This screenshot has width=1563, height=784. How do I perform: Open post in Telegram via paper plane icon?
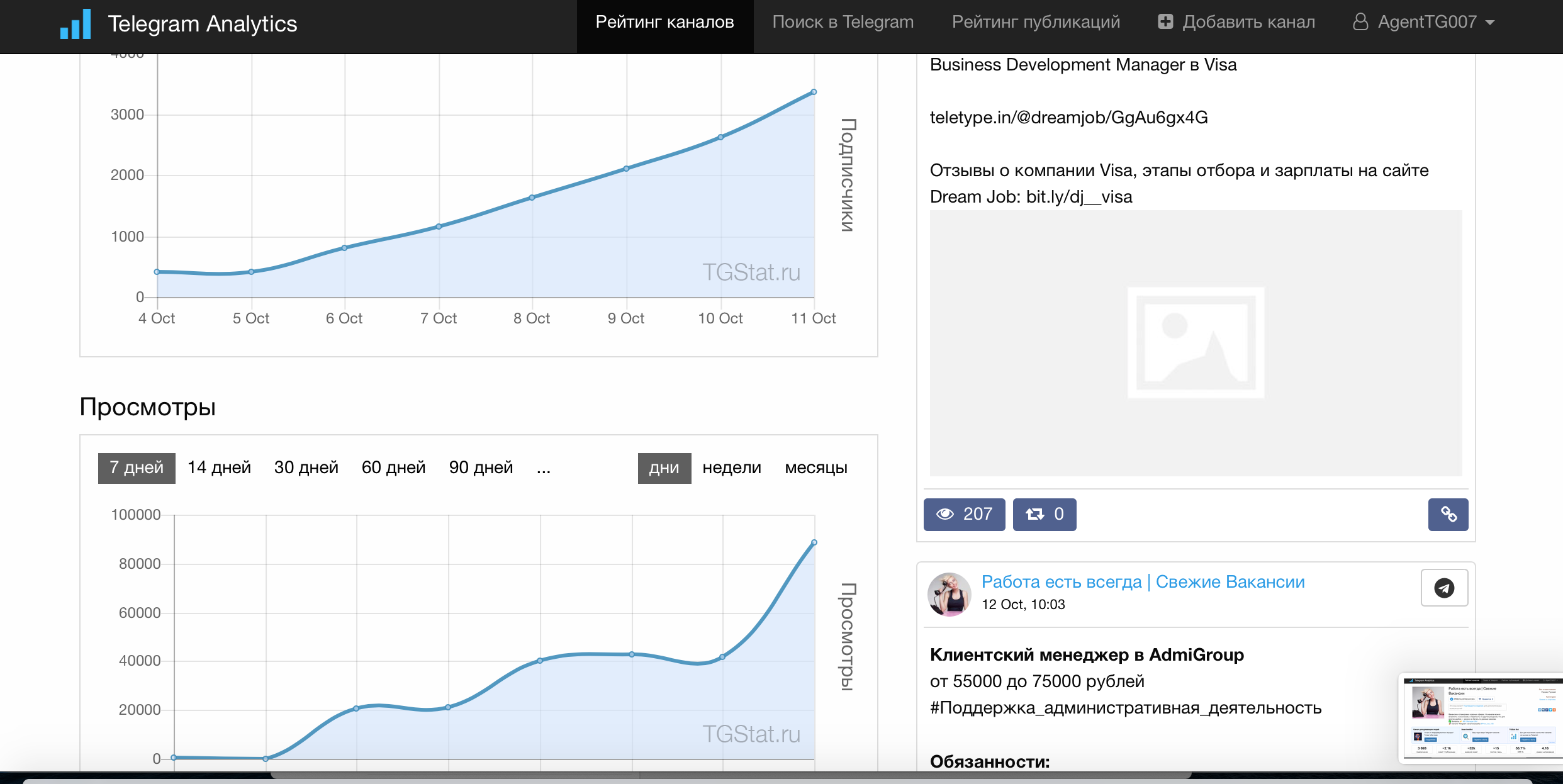tap(1444, 588)
